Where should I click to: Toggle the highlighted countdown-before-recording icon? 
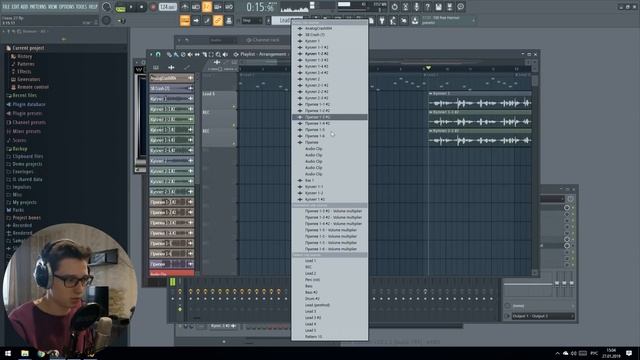point(207,7)
